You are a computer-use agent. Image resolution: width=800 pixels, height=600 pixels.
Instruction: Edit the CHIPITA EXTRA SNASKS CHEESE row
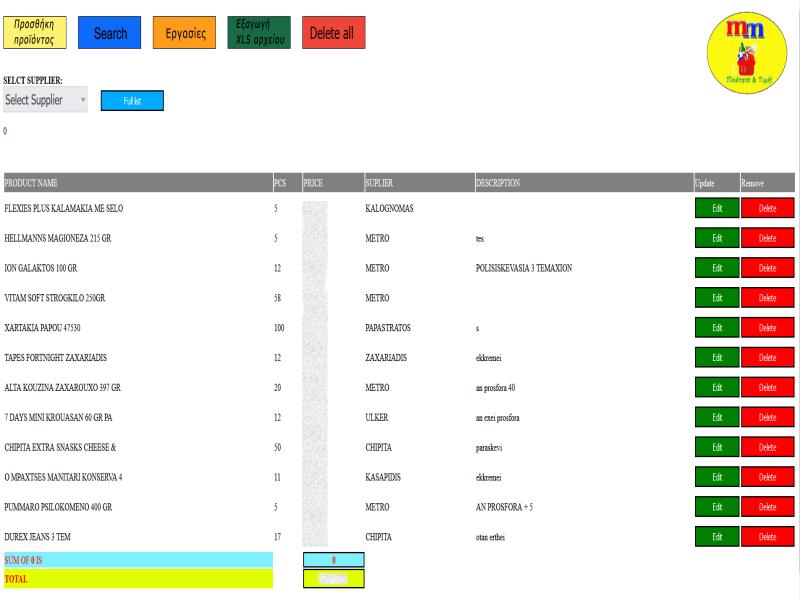click(717, 447)
